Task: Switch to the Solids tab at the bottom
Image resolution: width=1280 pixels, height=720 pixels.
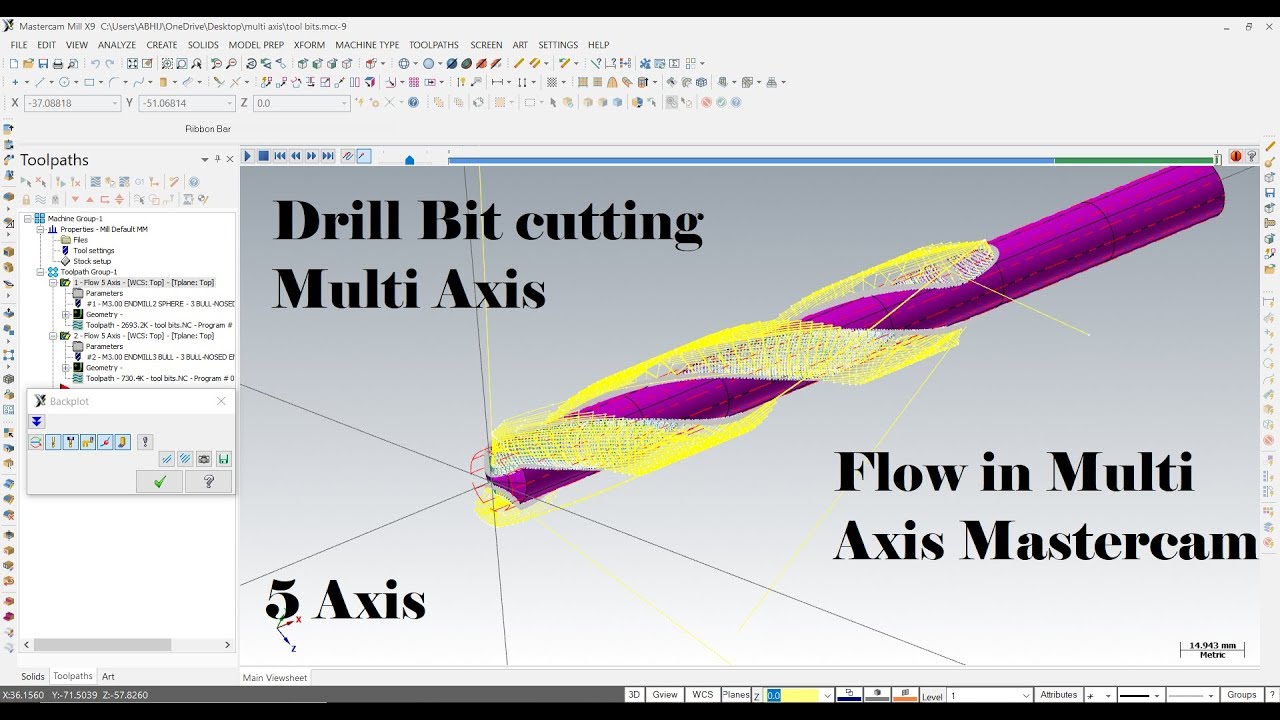Action: tap(33, 677)
